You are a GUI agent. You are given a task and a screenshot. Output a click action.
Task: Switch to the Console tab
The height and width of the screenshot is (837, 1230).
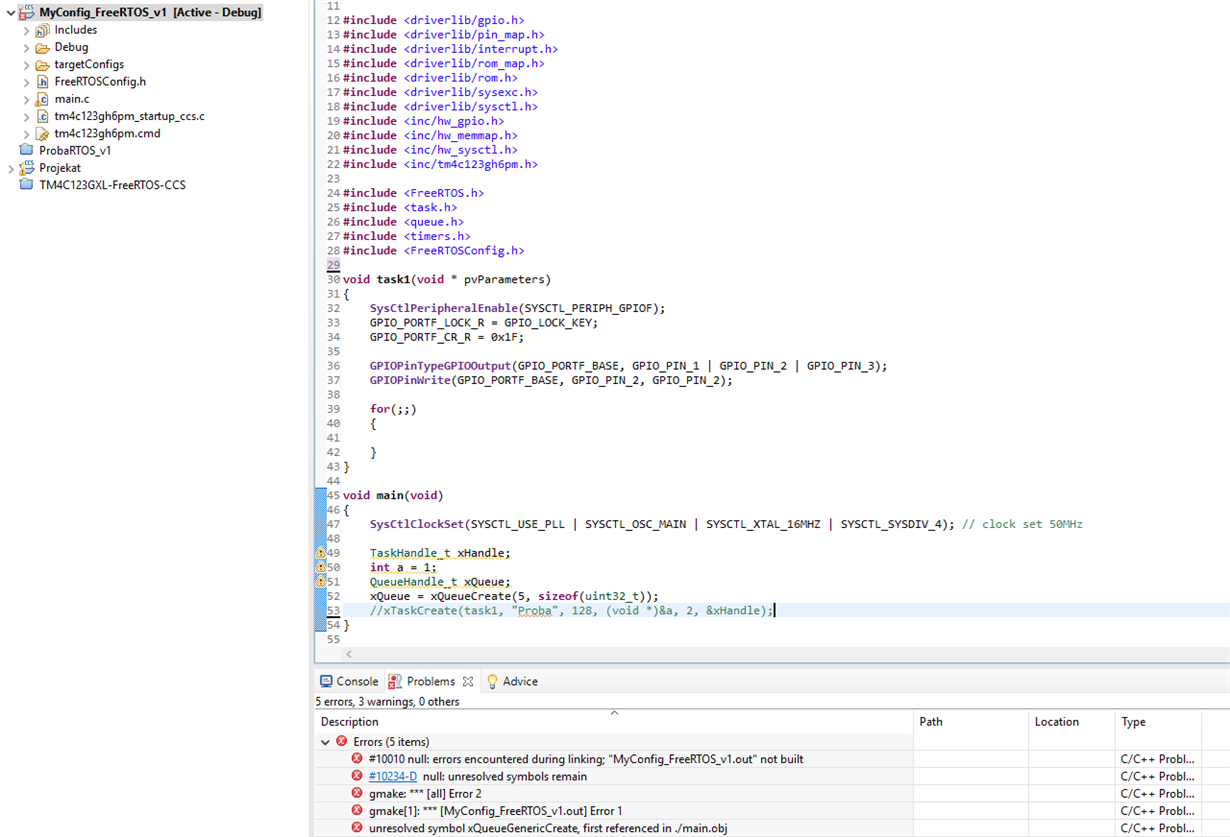[349, 681]
